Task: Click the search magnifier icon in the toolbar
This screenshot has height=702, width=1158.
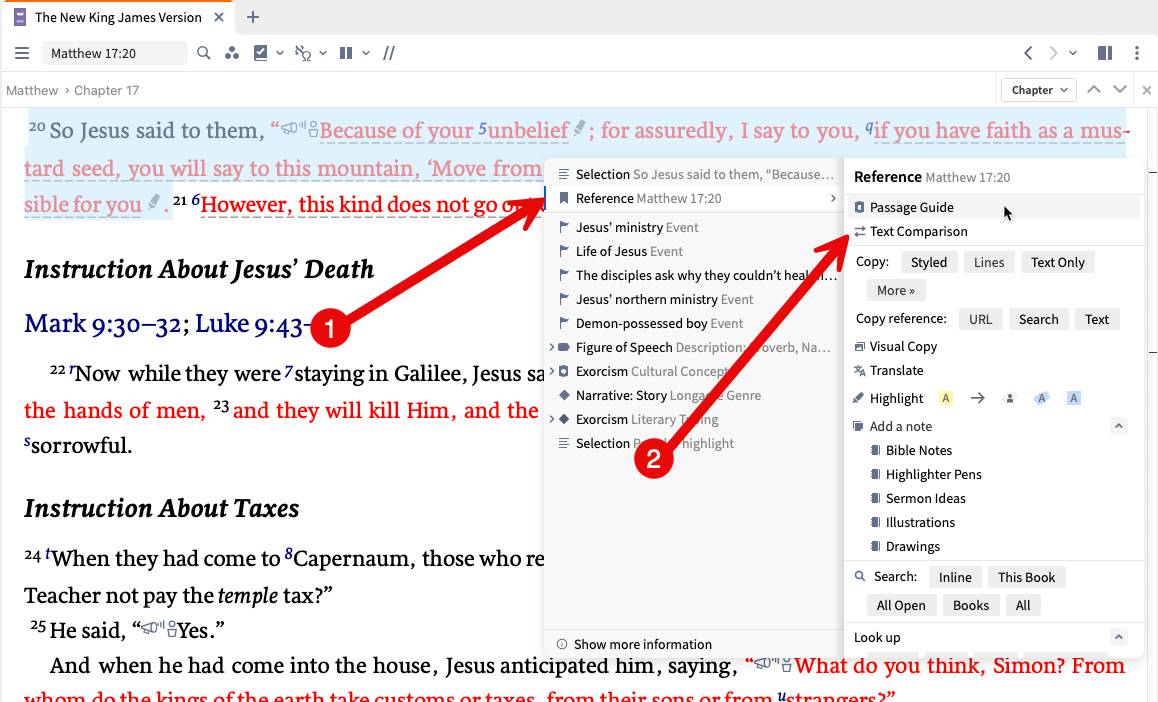Action: pyautogui.click(x=204, y=53)
